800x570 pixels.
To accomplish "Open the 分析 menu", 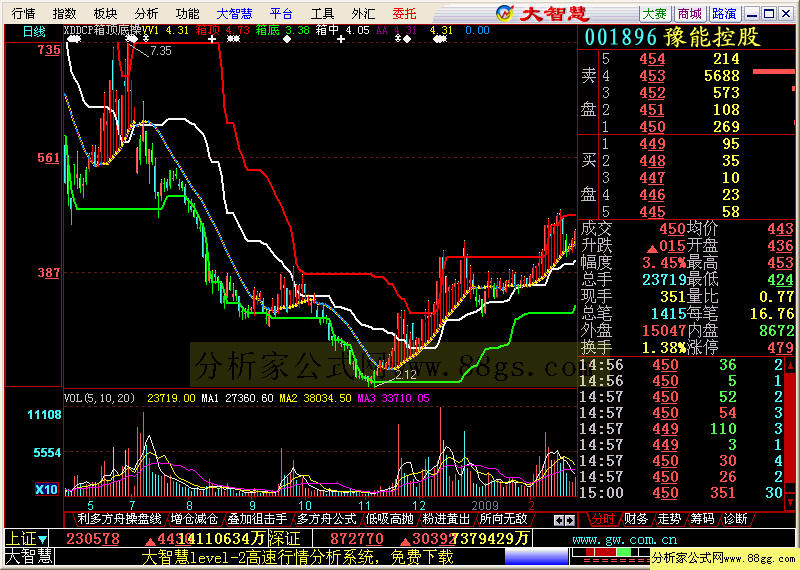I will coord(146,14).
